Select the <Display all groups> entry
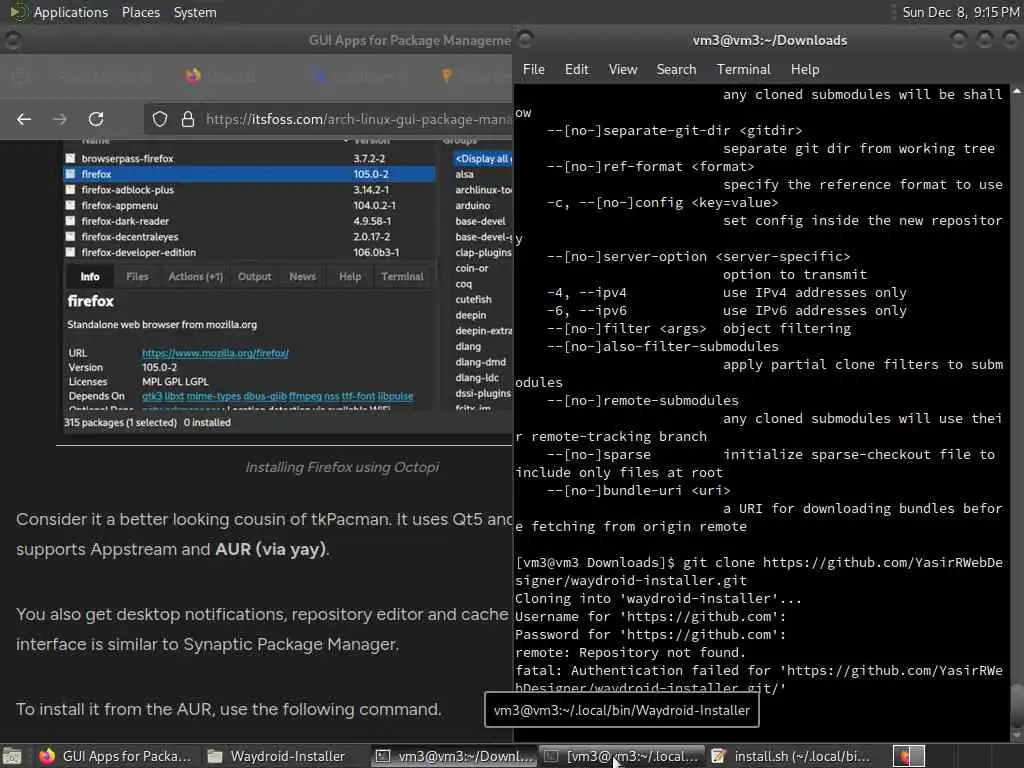This screenshot has height=768, width=1024. (483, 159)
